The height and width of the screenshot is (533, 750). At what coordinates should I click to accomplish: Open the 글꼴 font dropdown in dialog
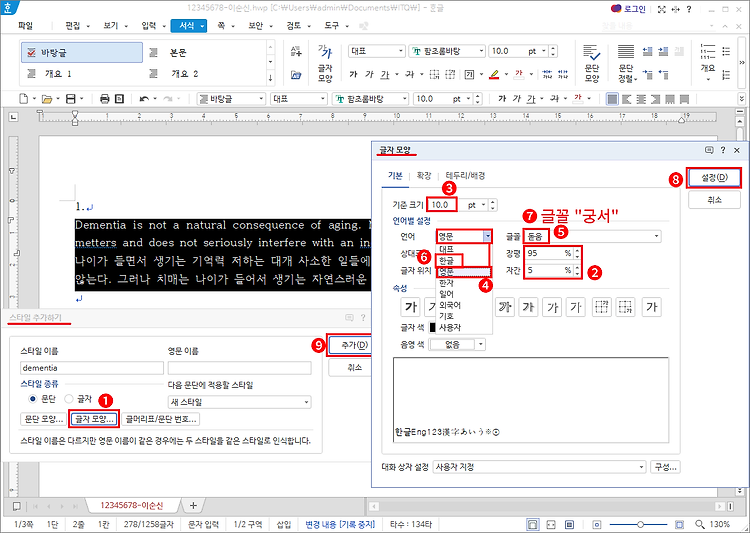(656, 236)
